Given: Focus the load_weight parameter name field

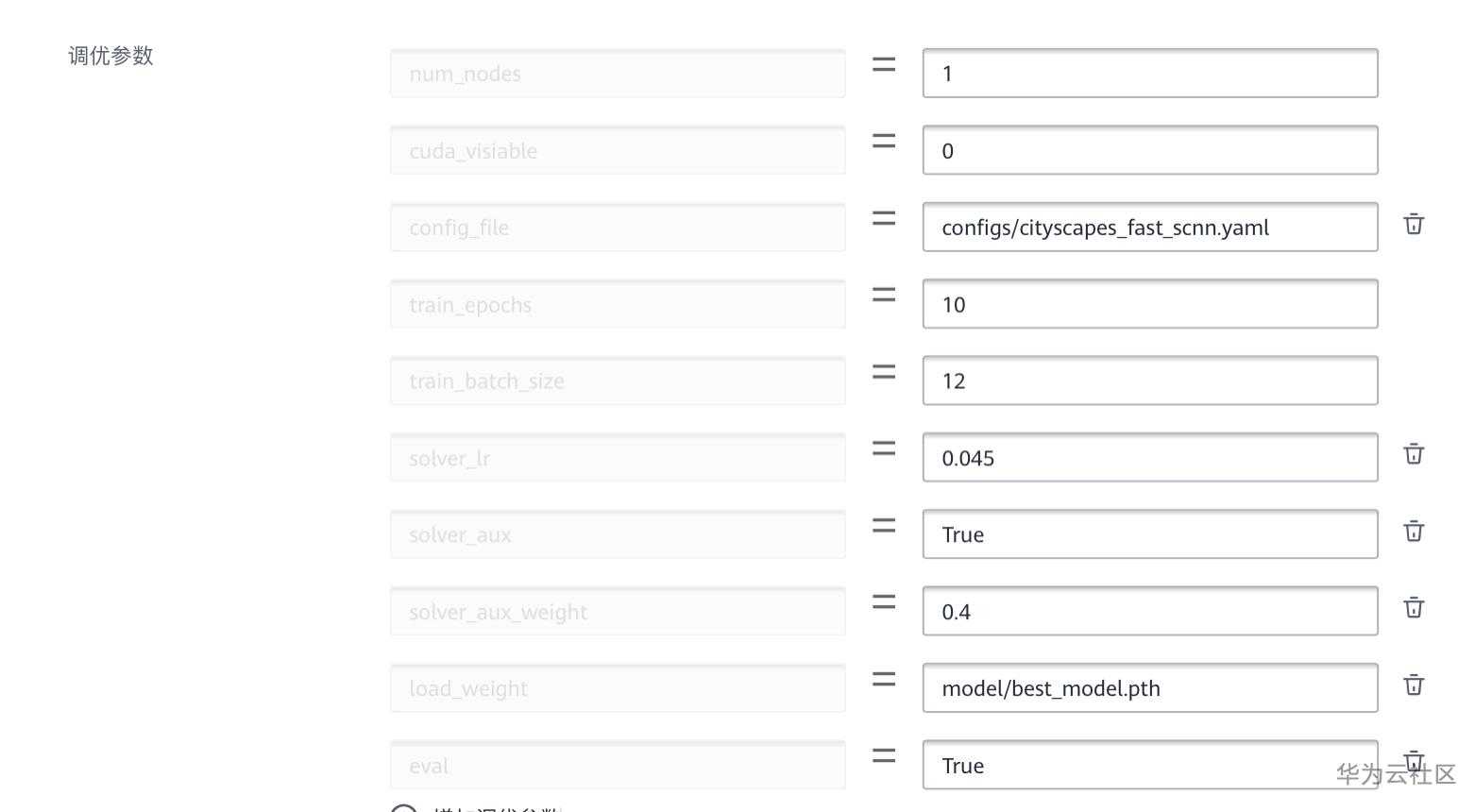Looking at the screenshot, I should click(x=618, y=688).
